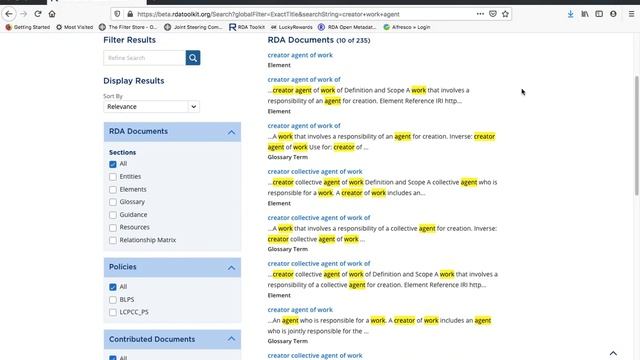Check the Glossary section checkbox
Screen dimensions: 640x360
click(113, 202)
